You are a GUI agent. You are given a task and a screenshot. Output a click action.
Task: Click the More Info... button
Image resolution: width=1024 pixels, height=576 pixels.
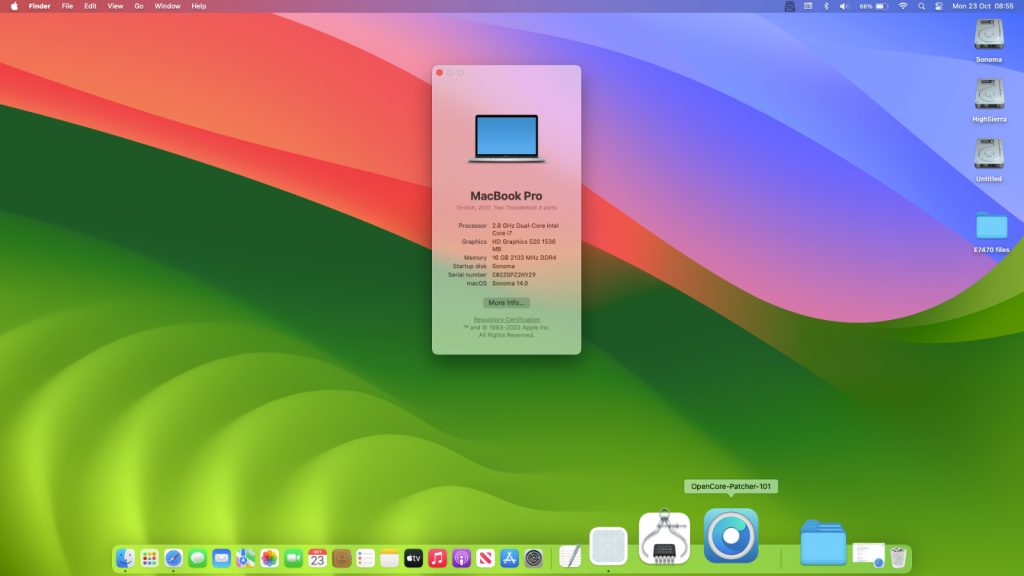click(x=506, y=302)
